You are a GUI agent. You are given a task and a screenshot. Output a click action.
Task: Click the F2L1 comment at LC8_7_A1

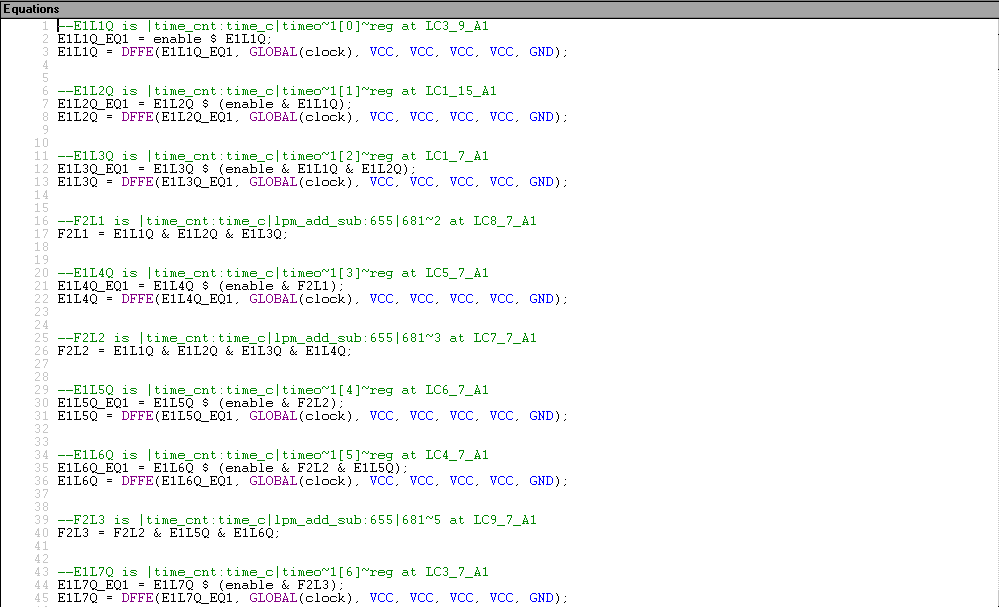click(296, 221)
